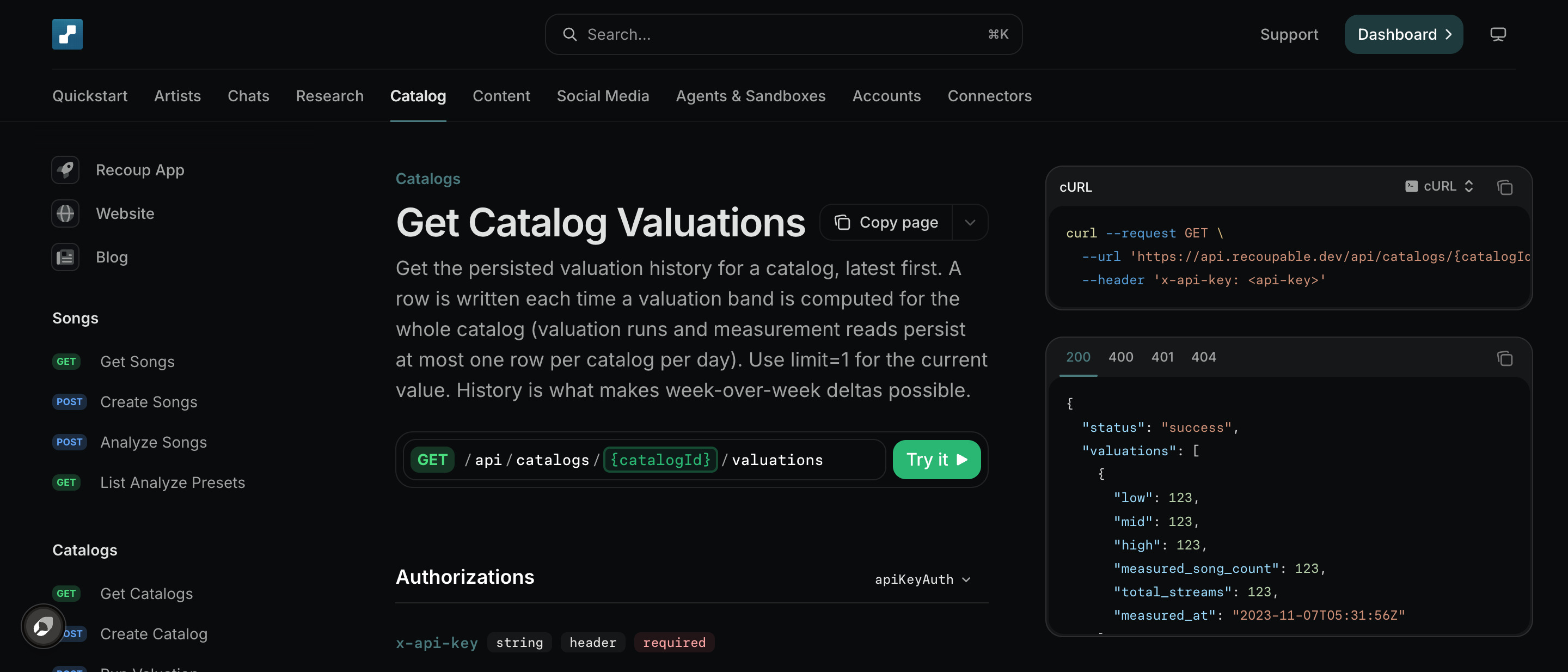The height and width of the screenshot is (672, 1568).
Task: Open the Blog sidebar link
Action: [112, 258]
